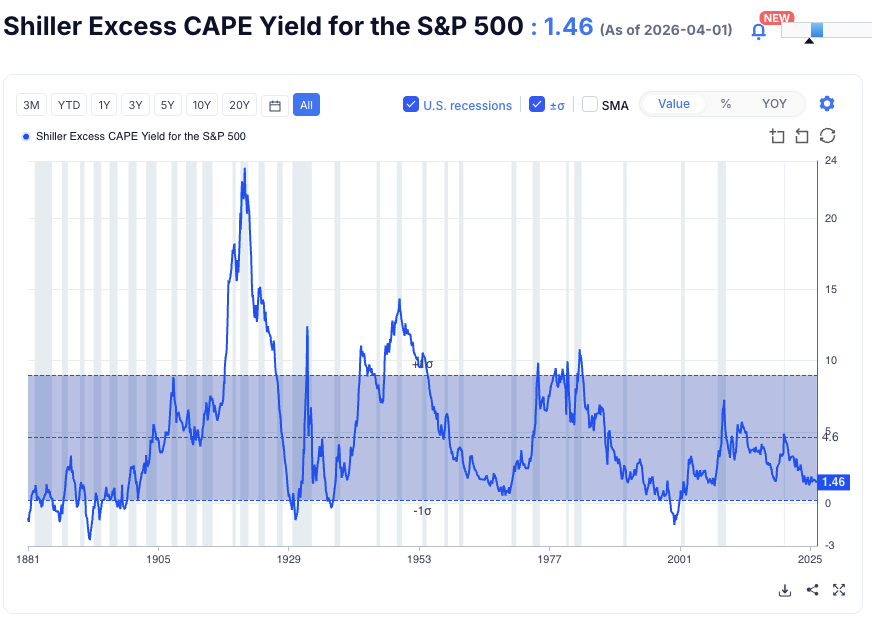Switch to the % view tab
872x619 pixels.
coord(725,104)
